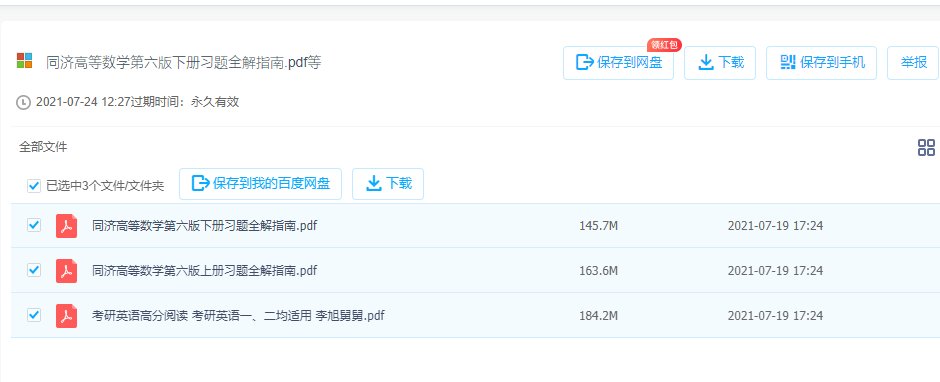Click the 145.7M file size cell

[598, 226]
